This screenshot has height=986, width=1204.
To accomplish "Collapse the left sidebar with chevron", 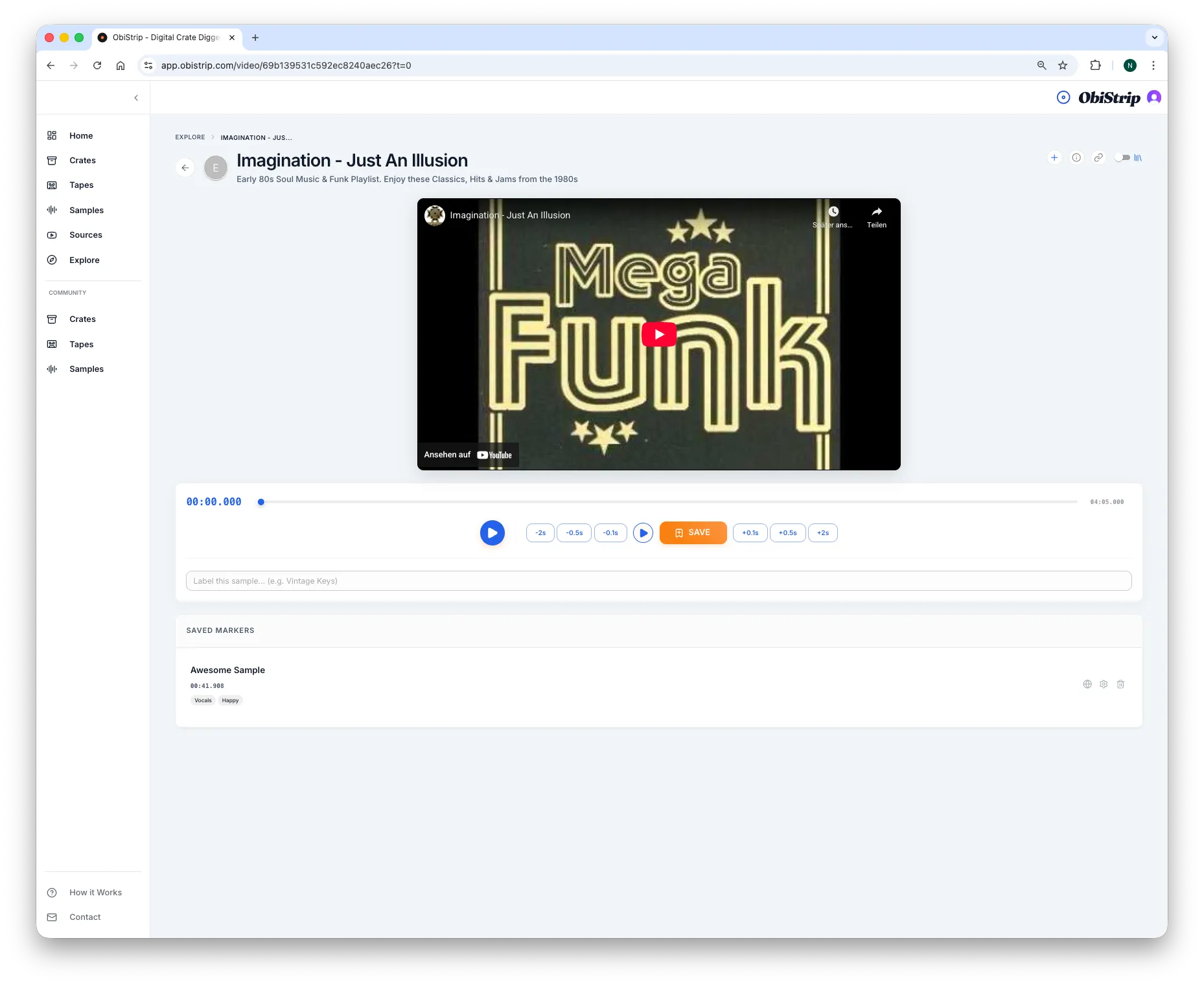I will tap(136, 98).
